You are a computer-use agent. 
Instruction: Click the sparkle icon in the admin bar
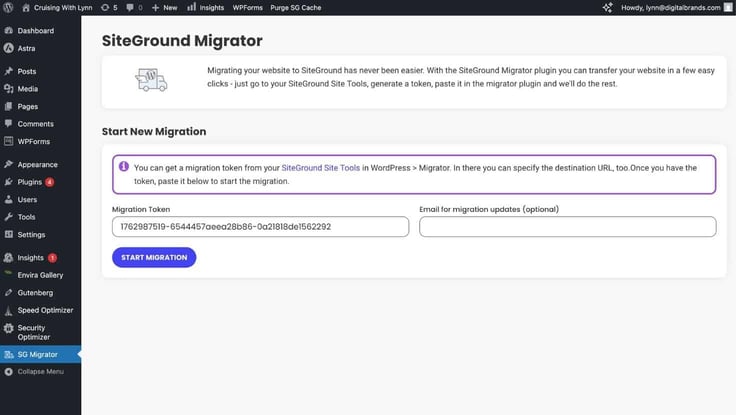pyautogui.click(x=607, y=8)
